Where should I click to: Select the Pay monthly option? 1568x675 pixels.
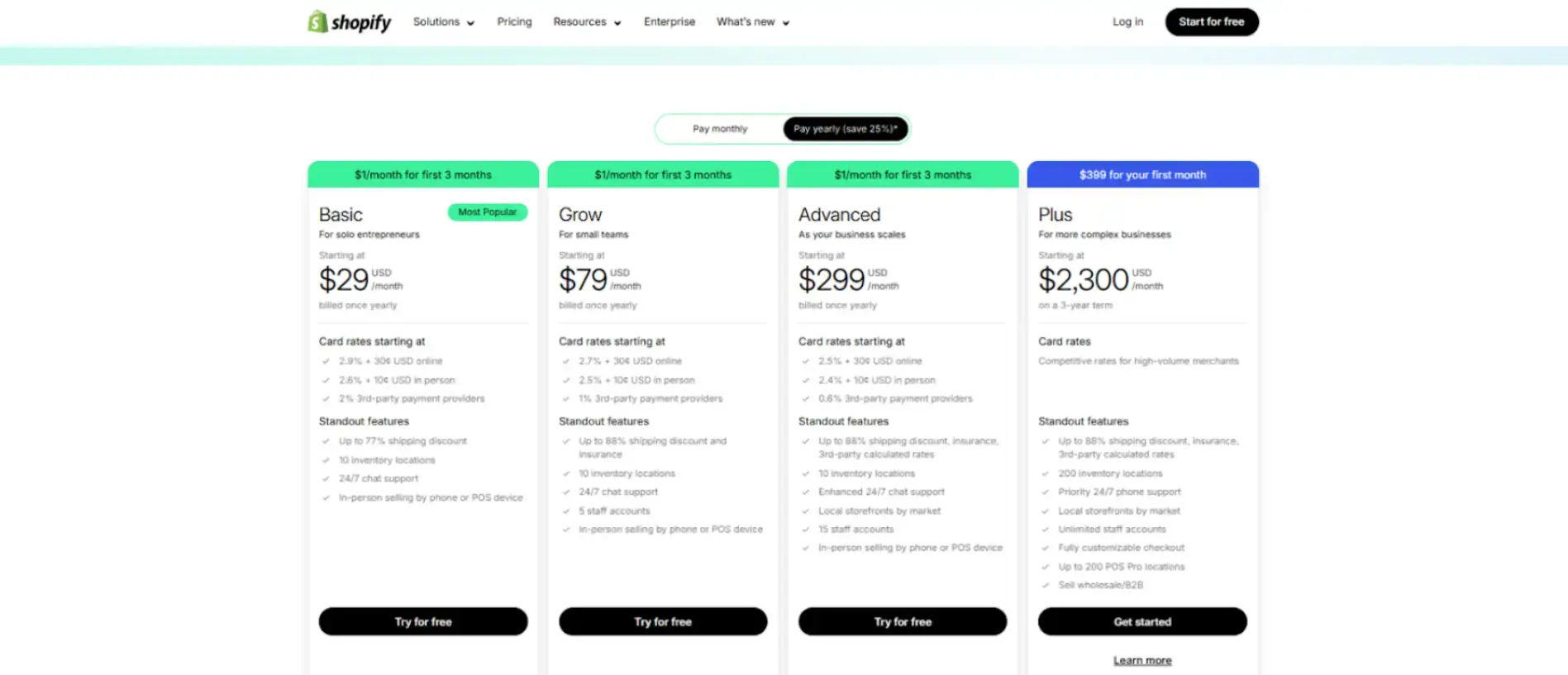point(720,128)
